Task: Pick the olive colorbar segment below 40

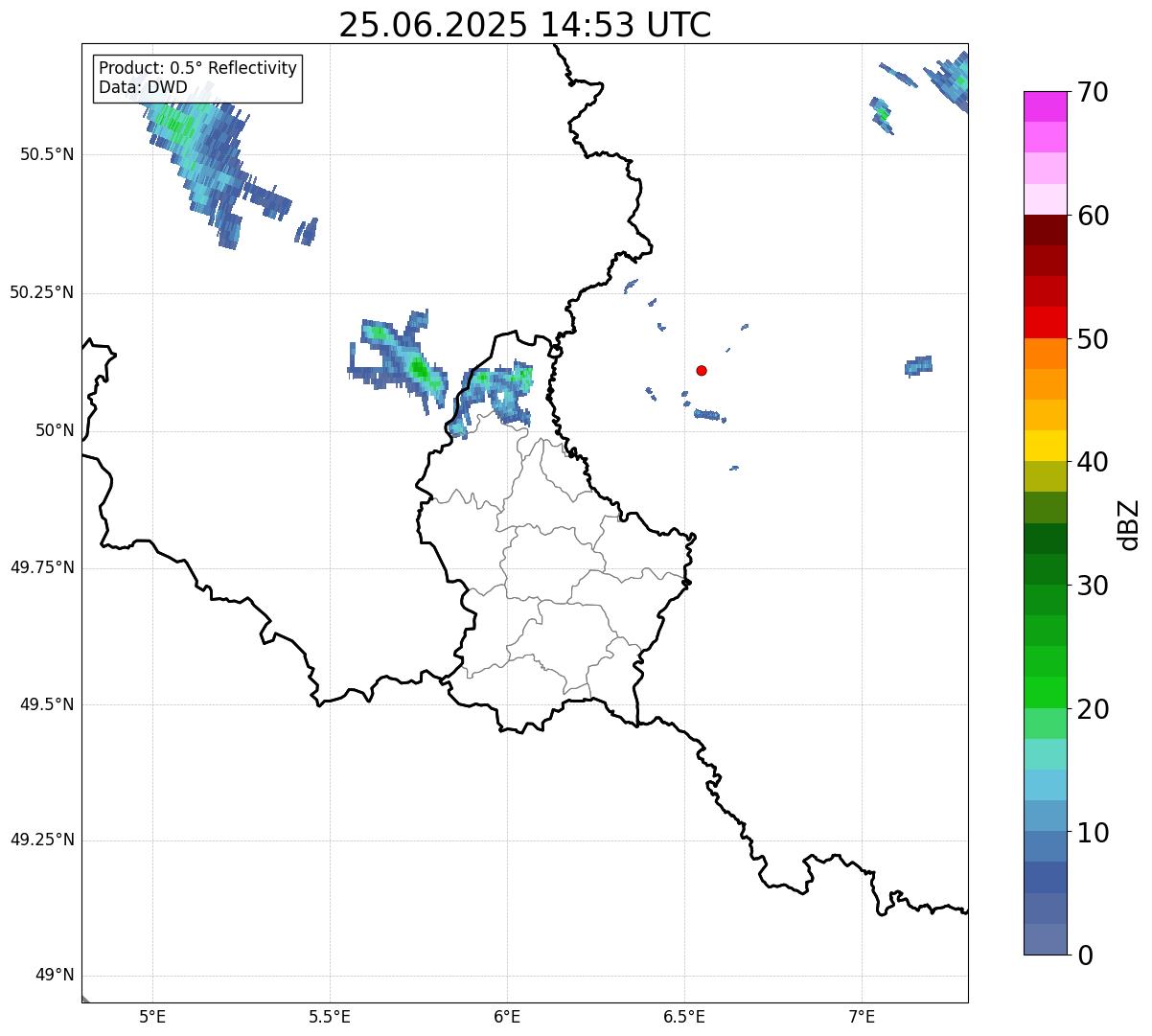Action: tap(1045, 476)
